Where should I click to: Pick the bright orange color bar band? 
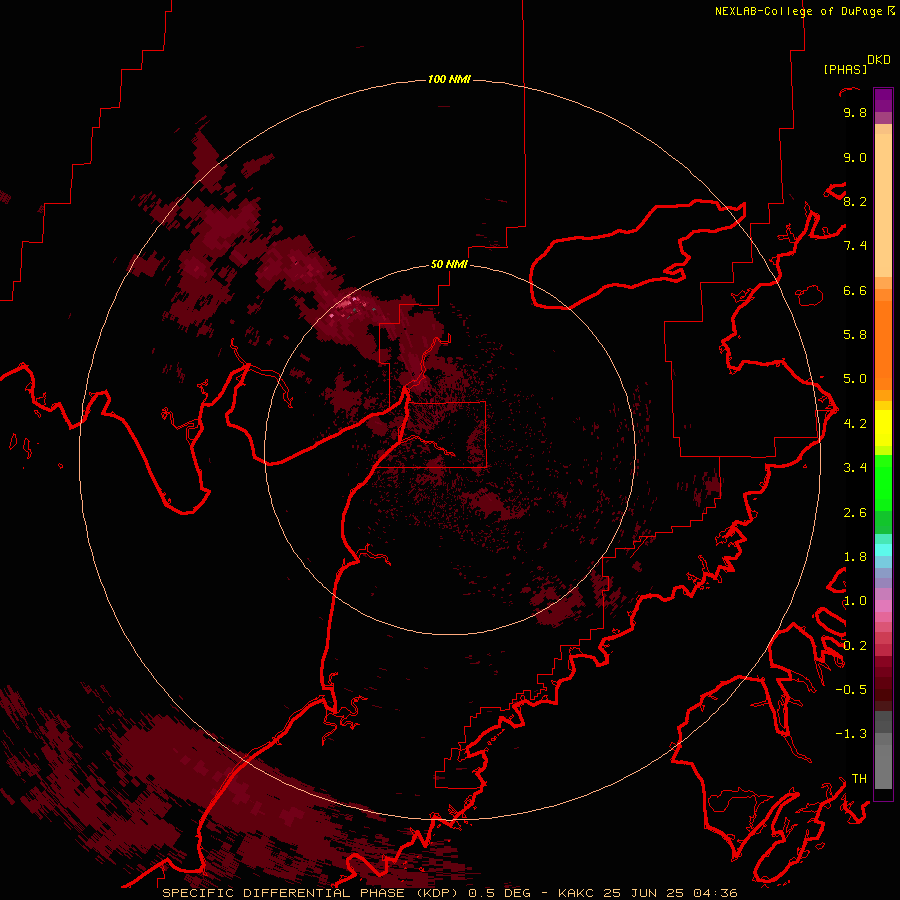point(883,345)
